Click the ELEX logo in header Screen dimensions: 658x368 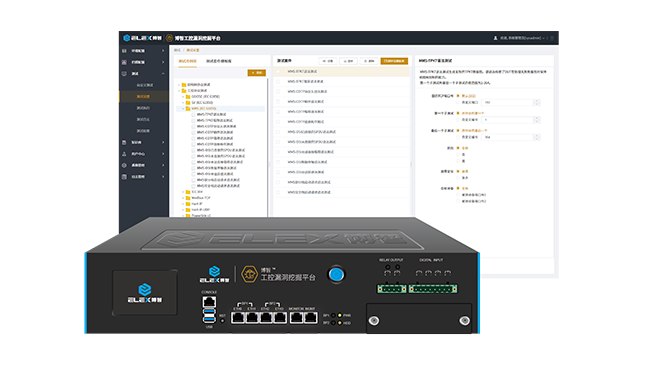pos(142,38)
